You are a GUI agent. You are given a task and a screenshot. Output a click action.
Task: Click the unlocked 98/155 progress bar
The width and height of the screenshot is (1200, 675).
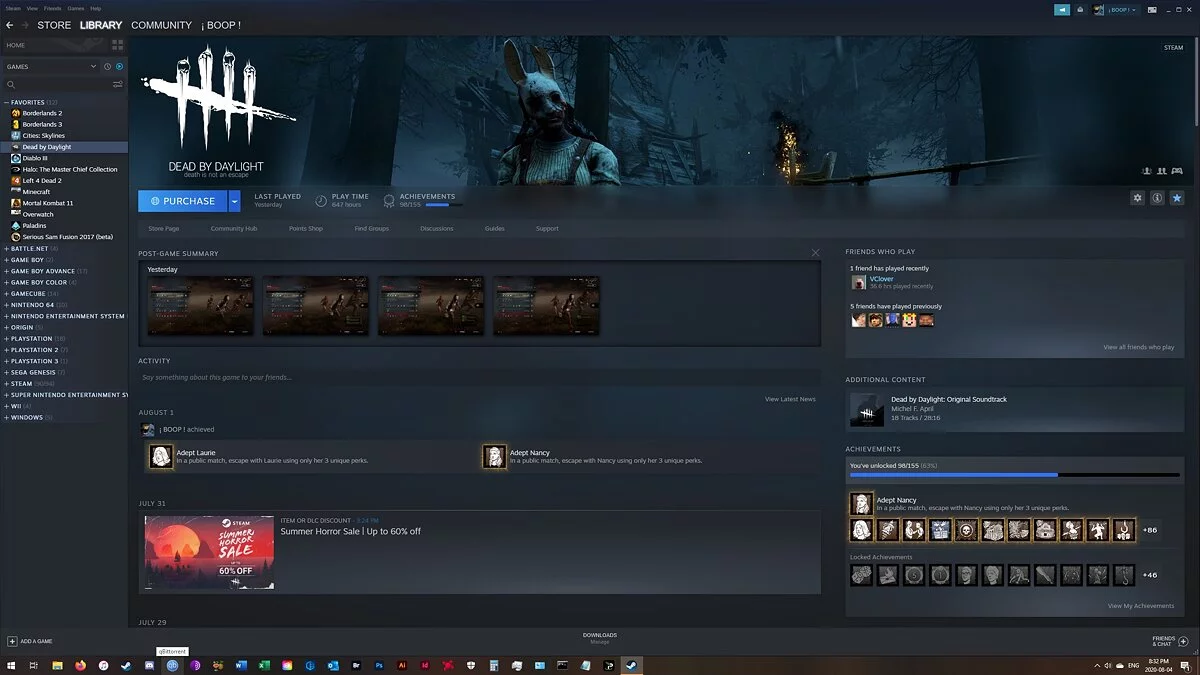click(x=1014, y=475)
